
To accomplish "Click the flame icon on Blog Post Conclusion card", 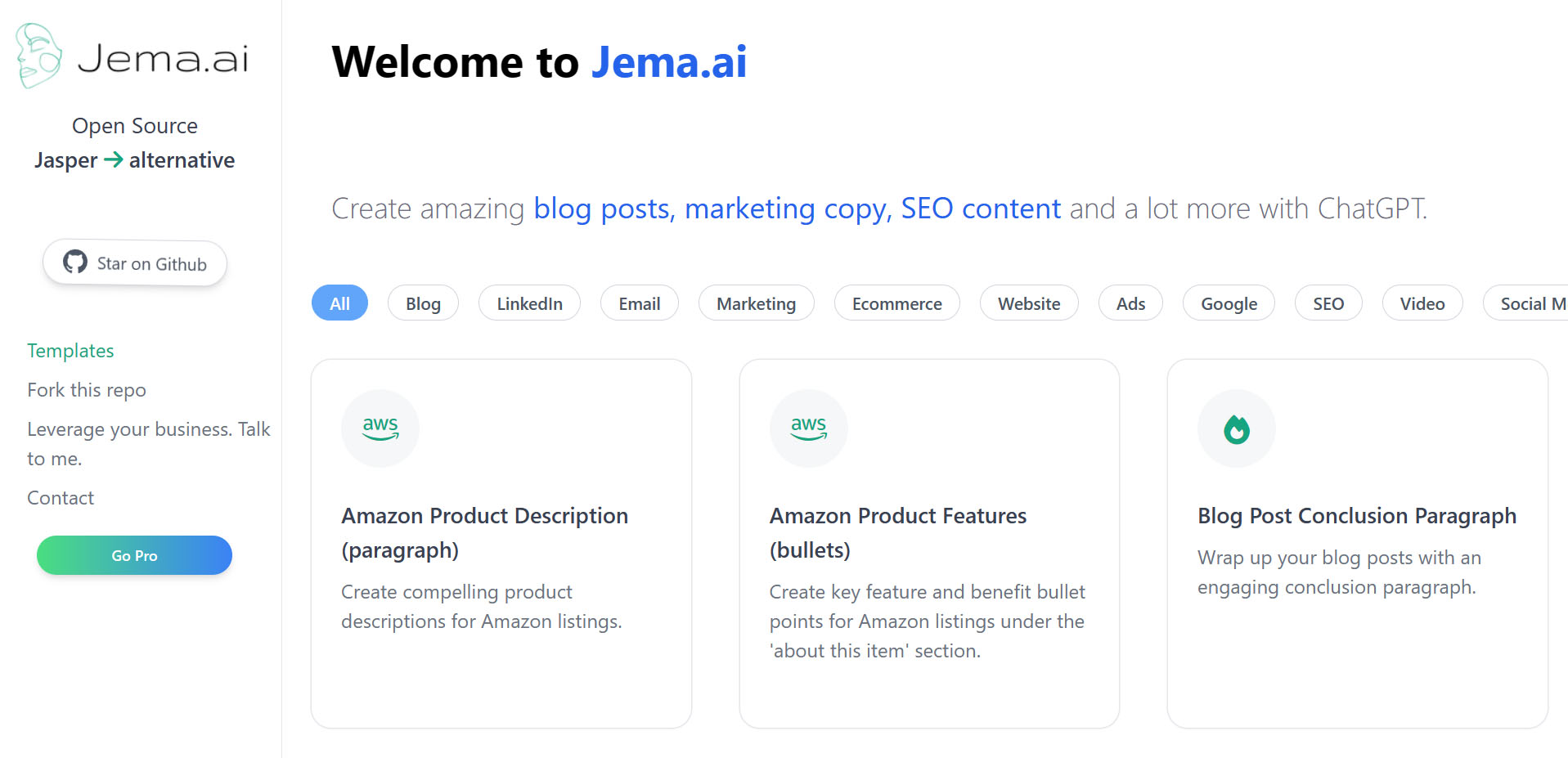I will pos(1236,428).
